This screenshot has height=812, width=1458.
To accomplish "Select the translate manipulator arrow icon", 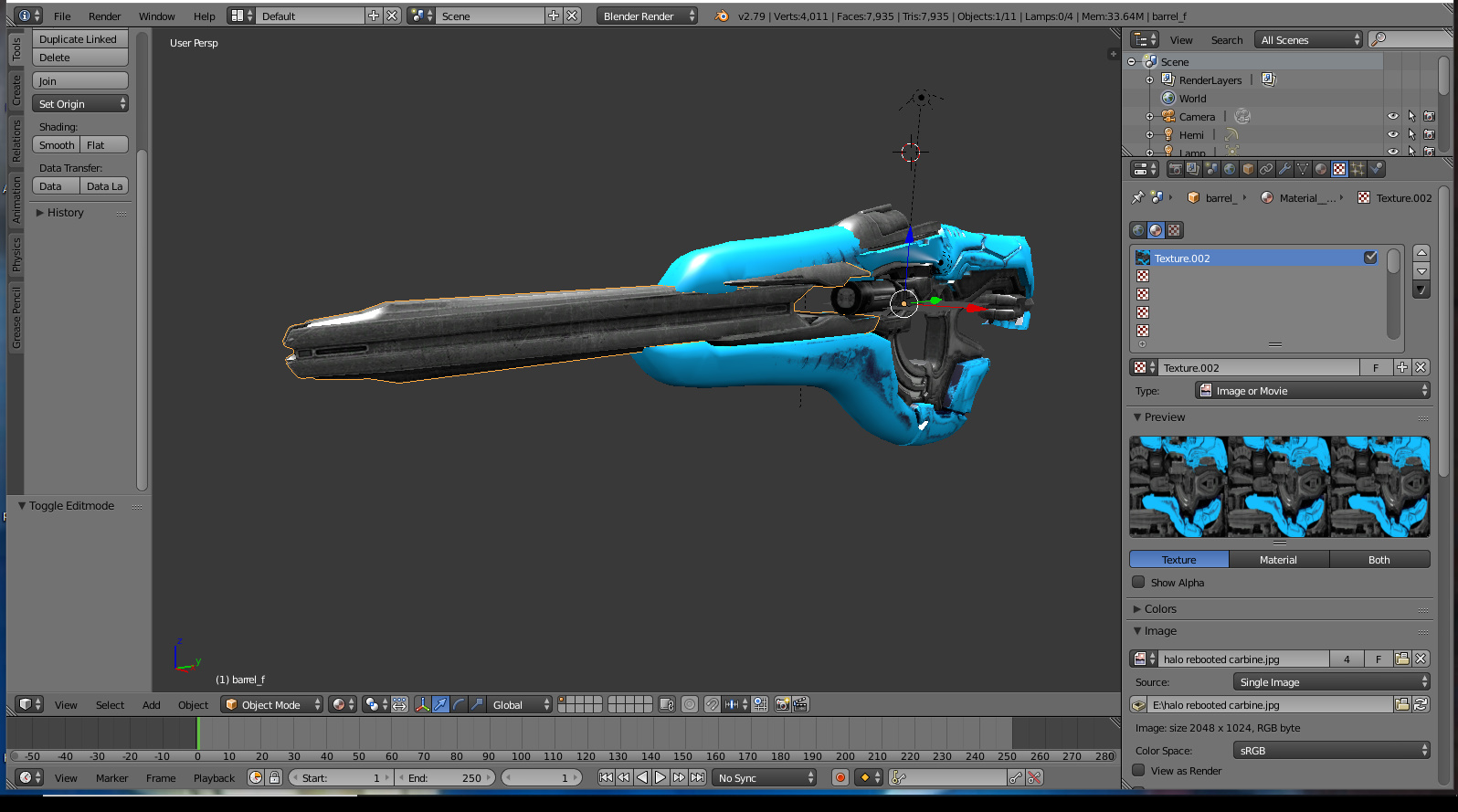I will (441, 704).
